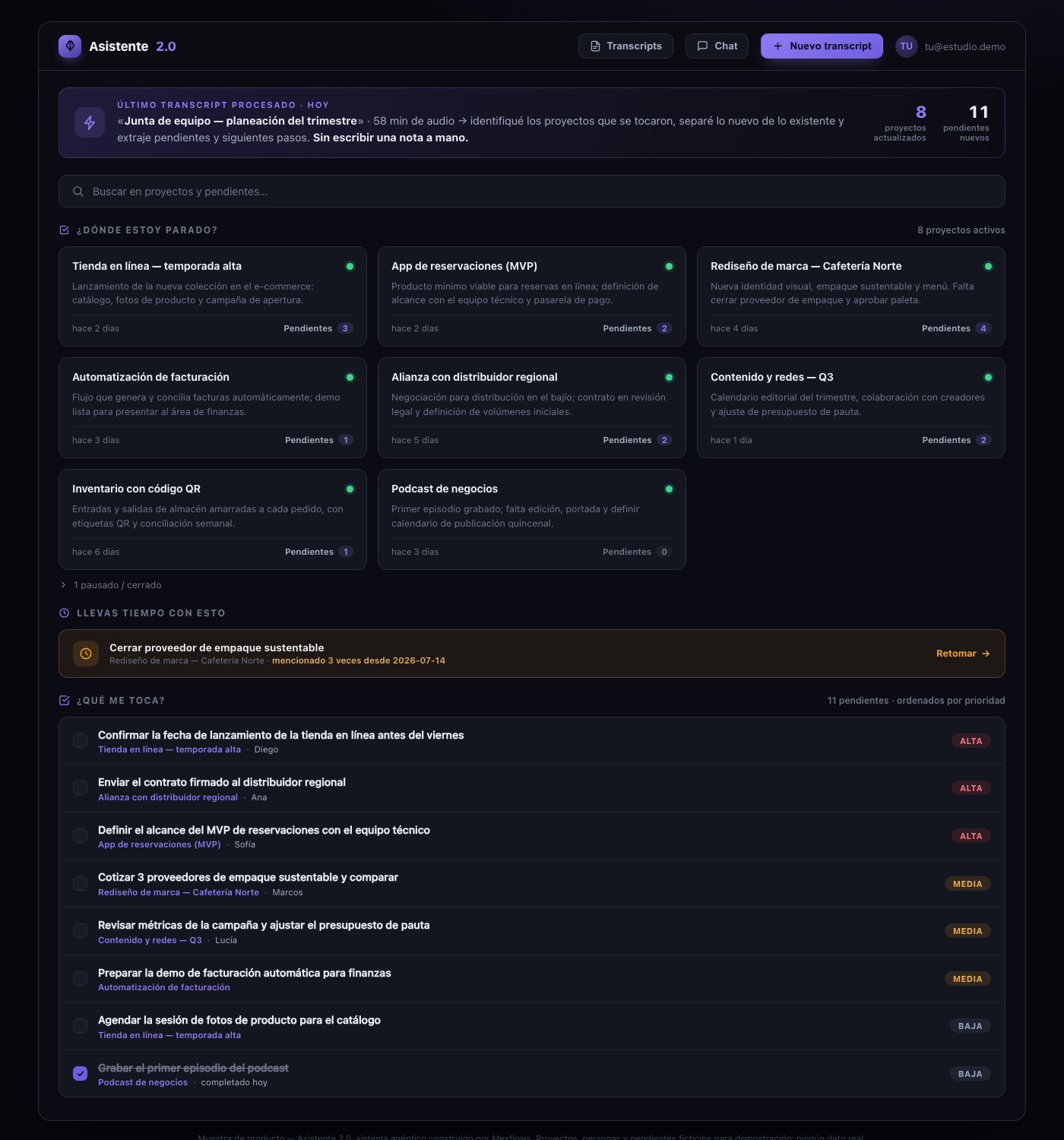Mark "Definir el alcance del MVP" as done
The image size is (1064, 1140).
pyautogui.click(x=80, y=836)
